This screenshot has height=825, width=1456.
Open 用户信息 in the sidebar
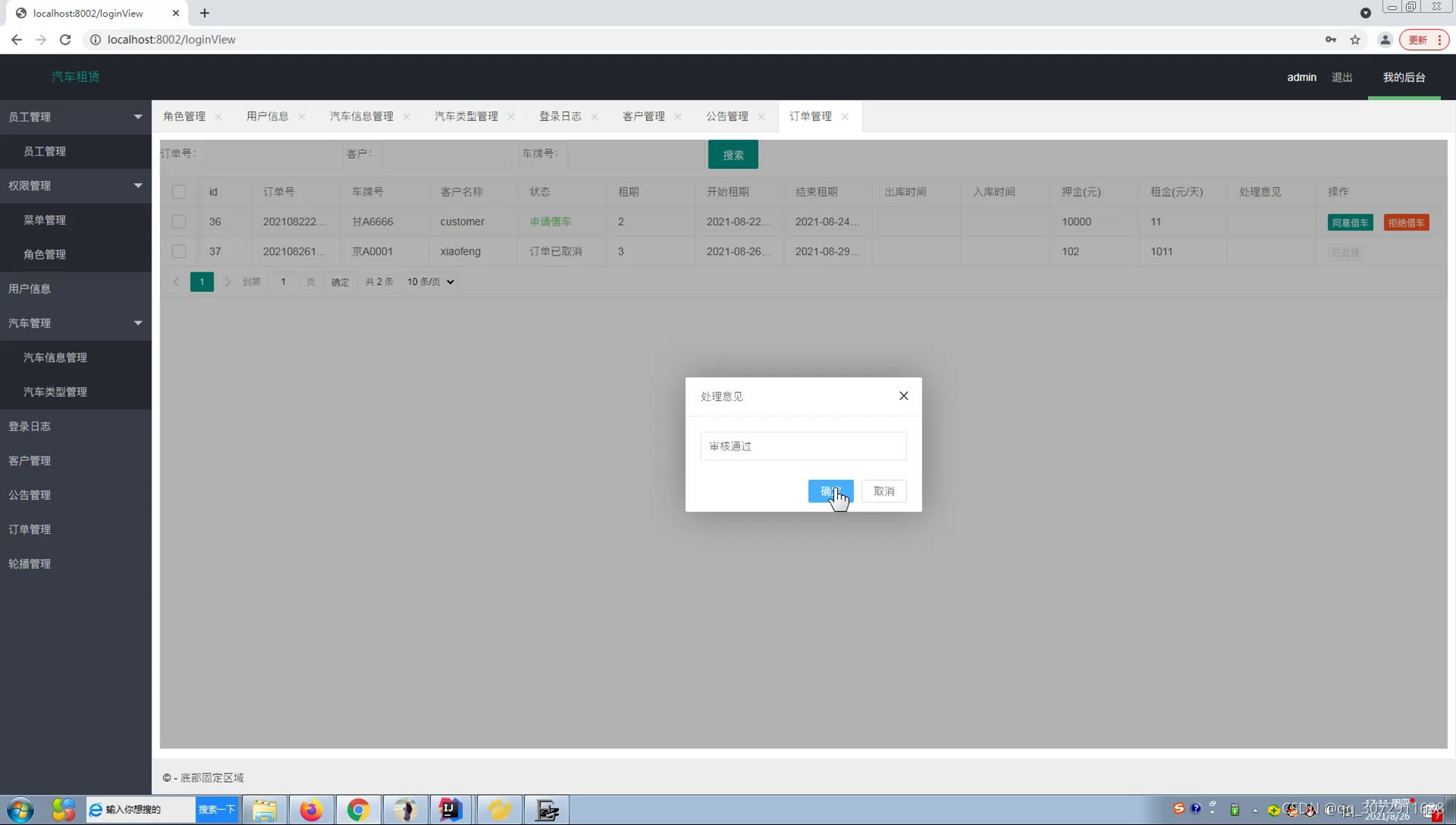coord(76,289)
